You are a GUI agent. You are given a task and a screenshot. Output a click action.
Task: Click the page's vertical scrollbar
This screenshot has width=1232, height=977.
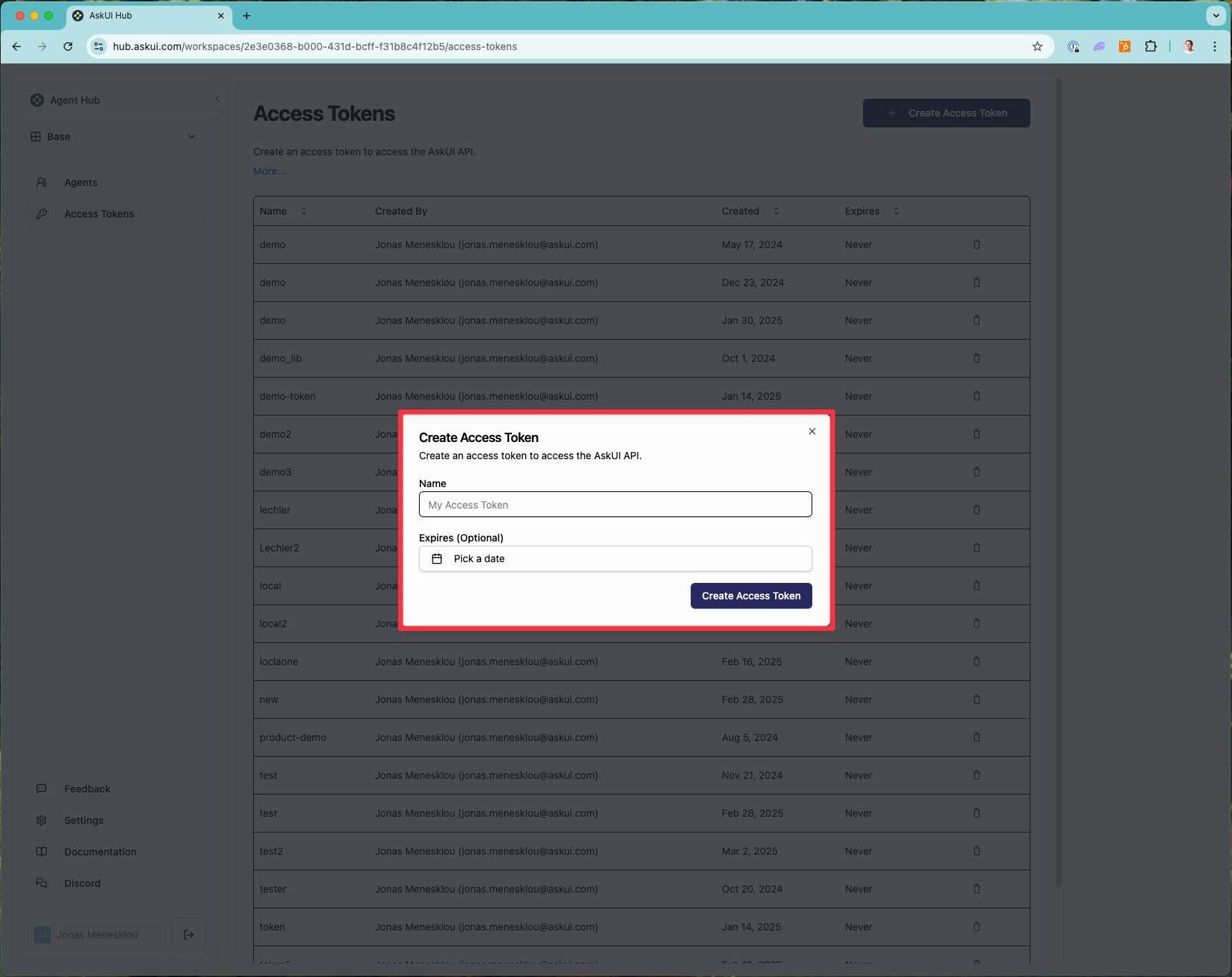point(1058,483)
